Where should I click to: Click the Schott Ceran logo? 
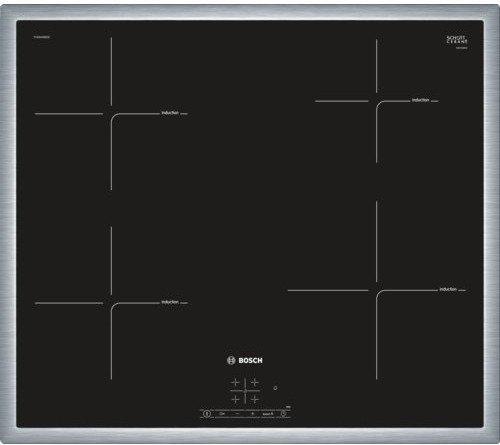point(457,40)
